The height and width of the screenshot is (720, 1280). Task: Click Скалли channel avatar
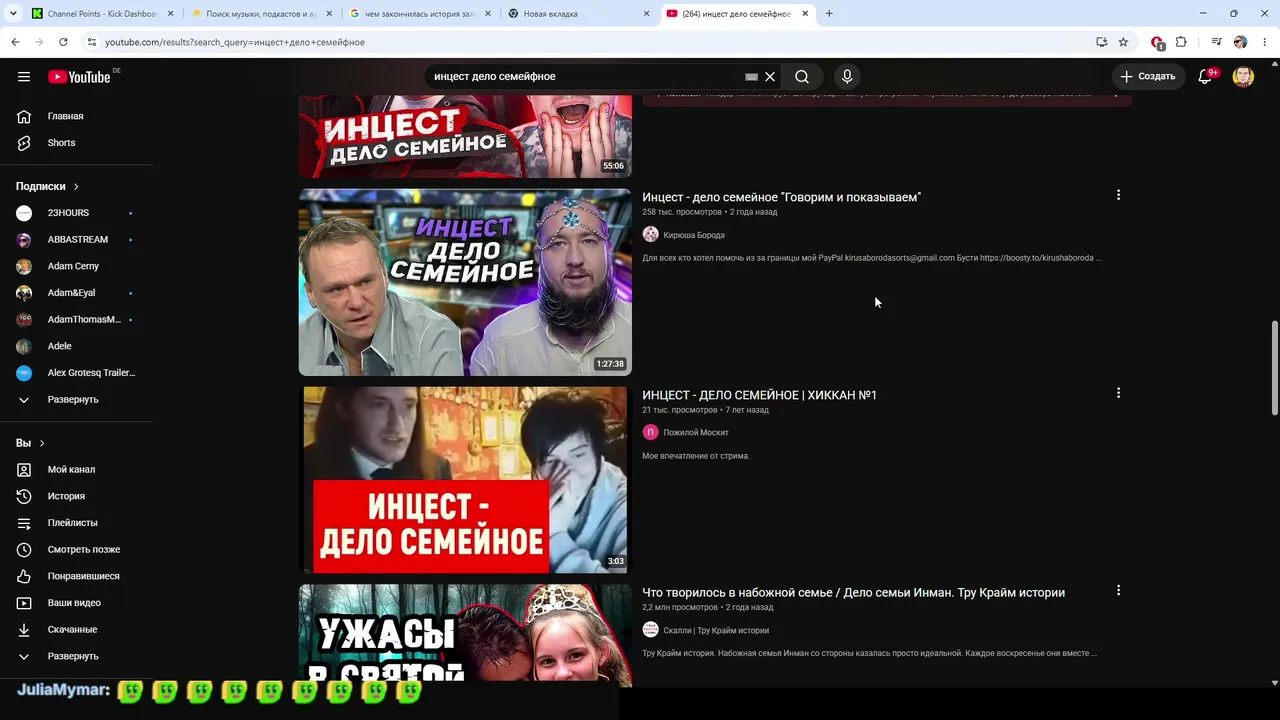tap(651, 630)
